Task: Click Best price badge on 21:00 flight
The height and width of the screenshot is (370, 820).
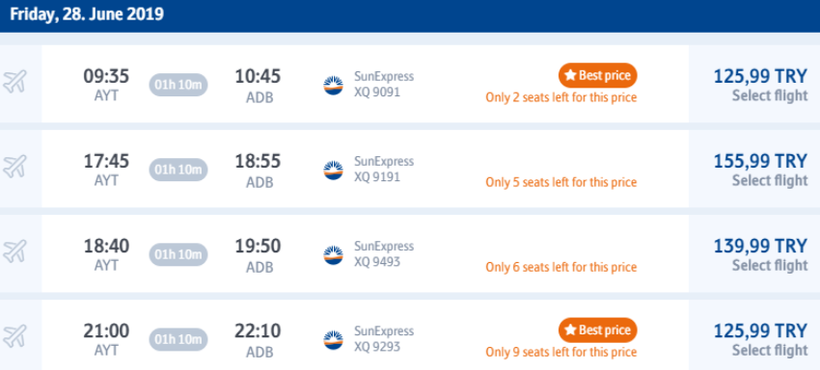Action: [598, 330]
